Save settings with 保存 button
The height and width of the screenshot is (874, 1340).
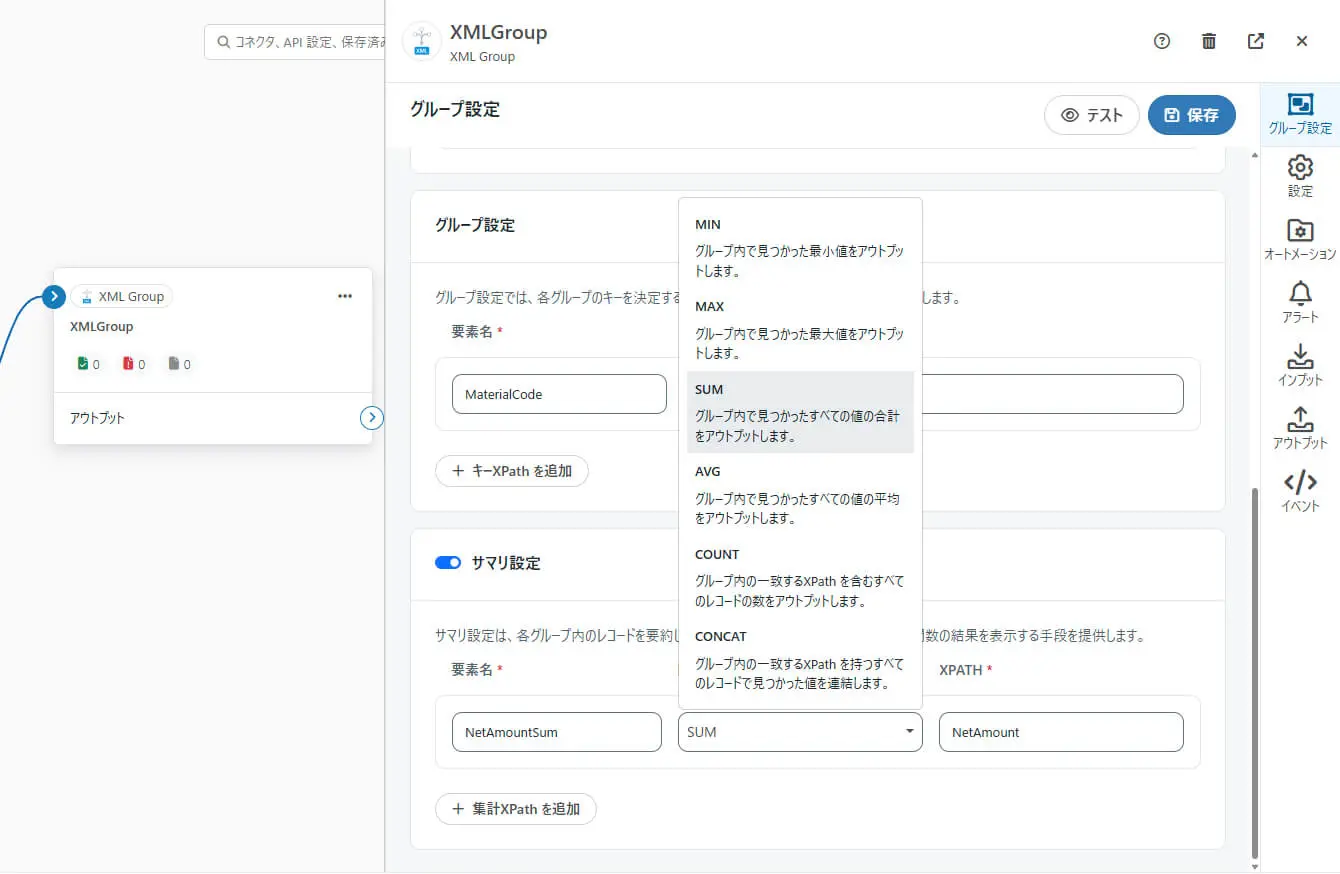click(x=1192, y=115)
